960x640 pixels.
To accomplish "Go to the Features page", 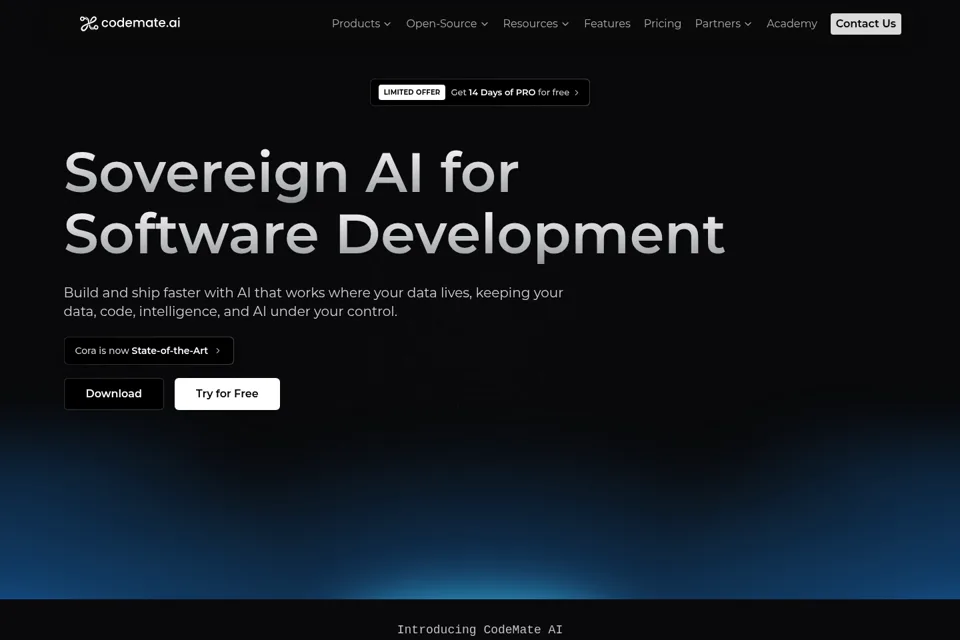I will click(x=607, y=23).
